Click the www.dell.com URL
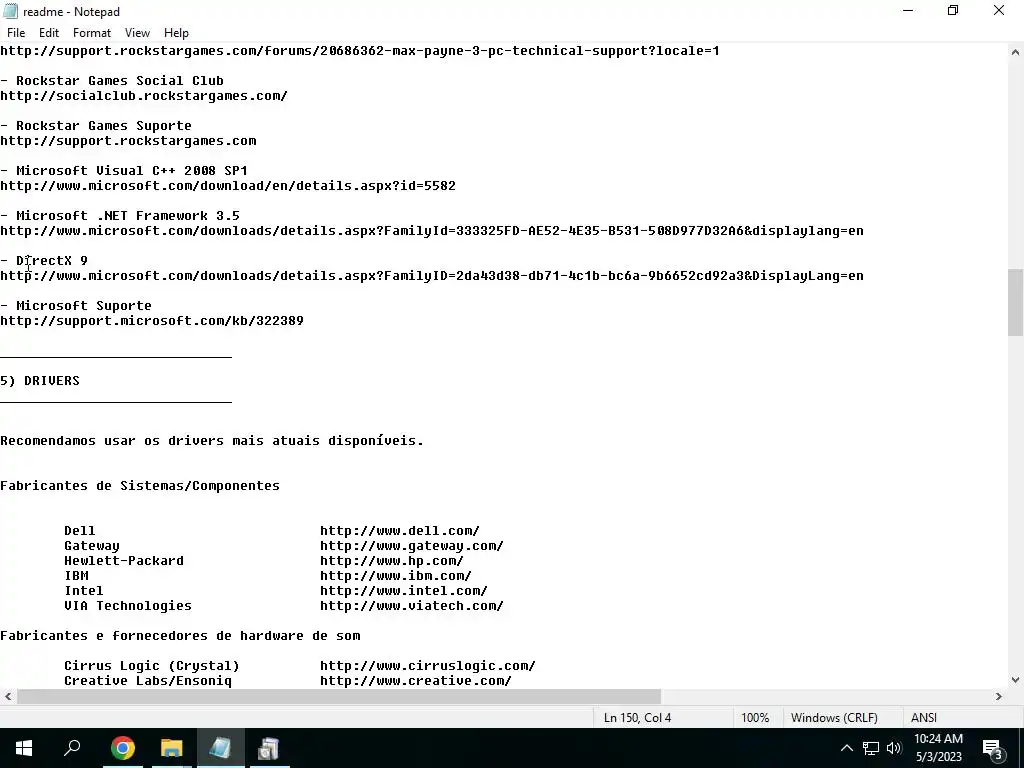The height and width of the screenshot is (768, 1024). [400, 531]
